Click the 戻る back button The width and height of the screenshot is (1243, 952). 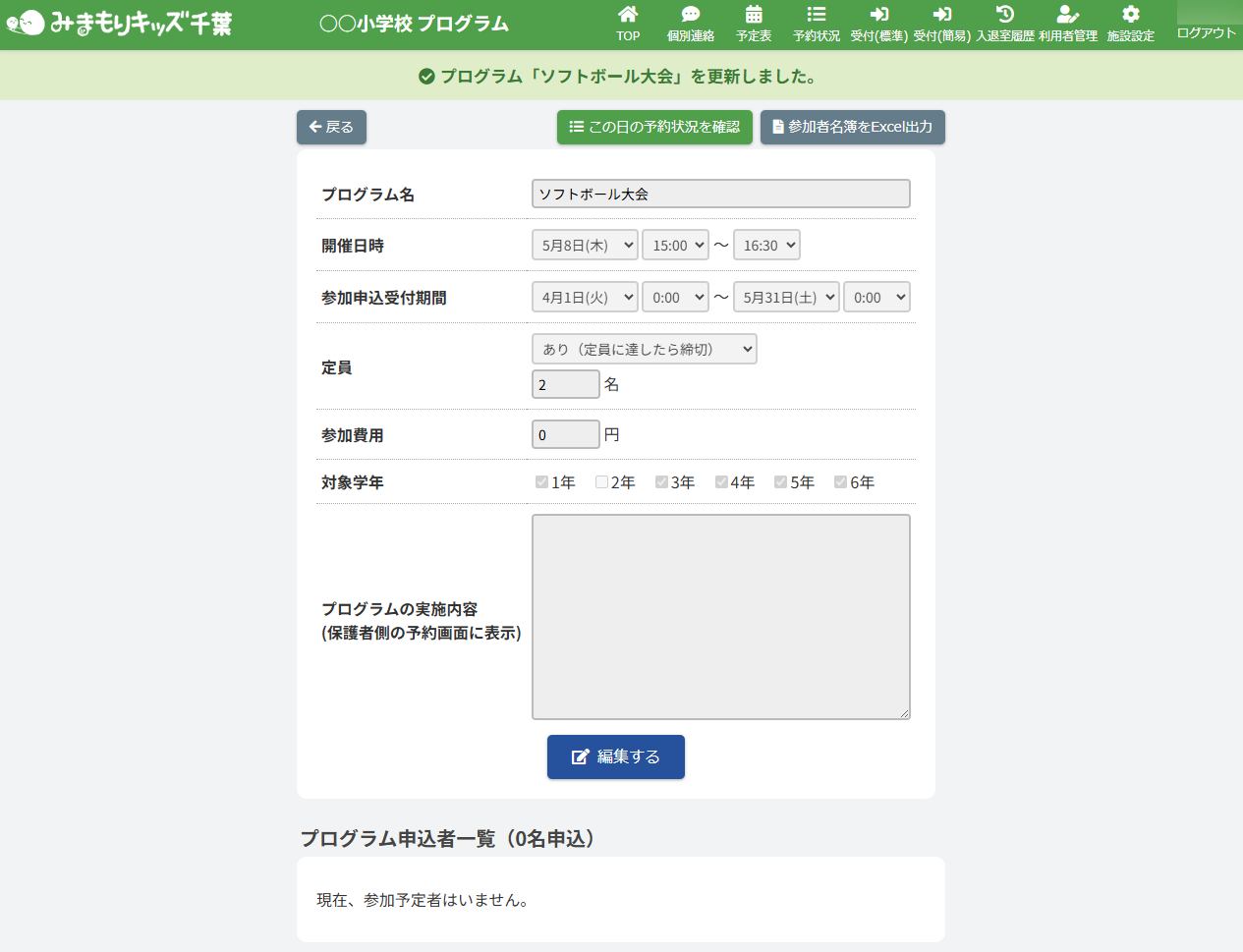click(331, 127)
